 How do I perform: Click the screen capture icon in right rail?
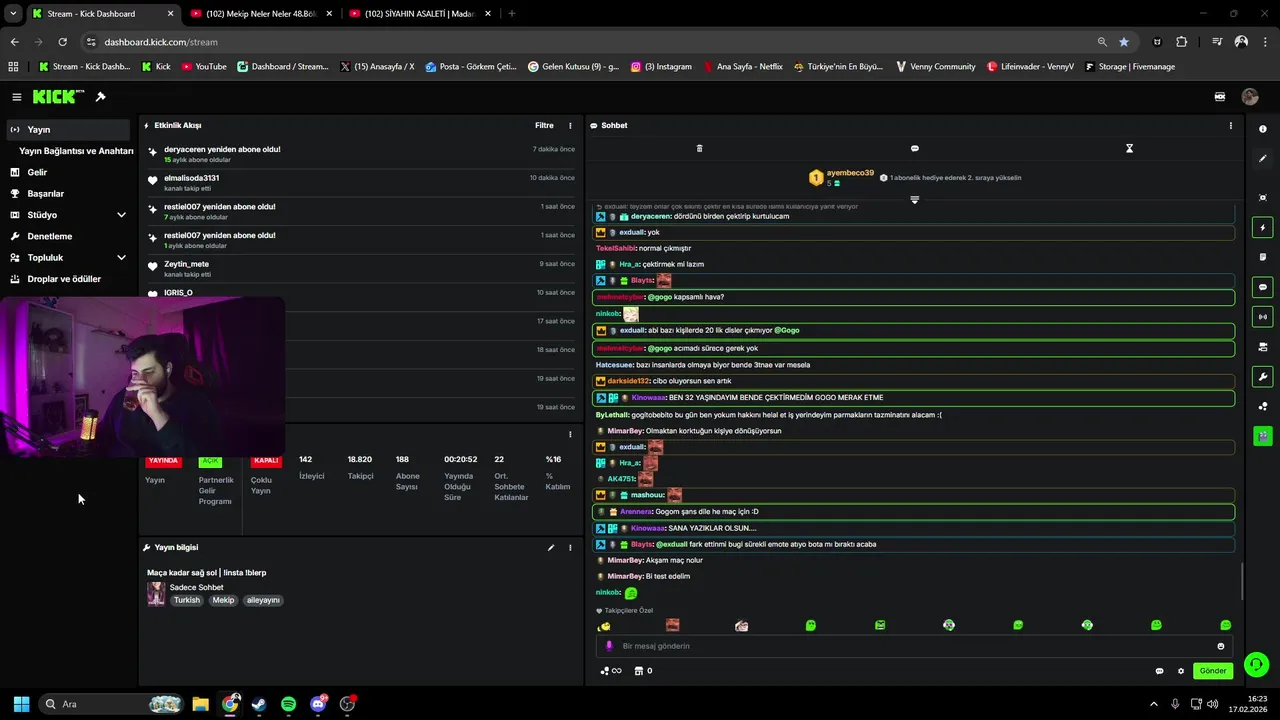[x=1263, y=198]
